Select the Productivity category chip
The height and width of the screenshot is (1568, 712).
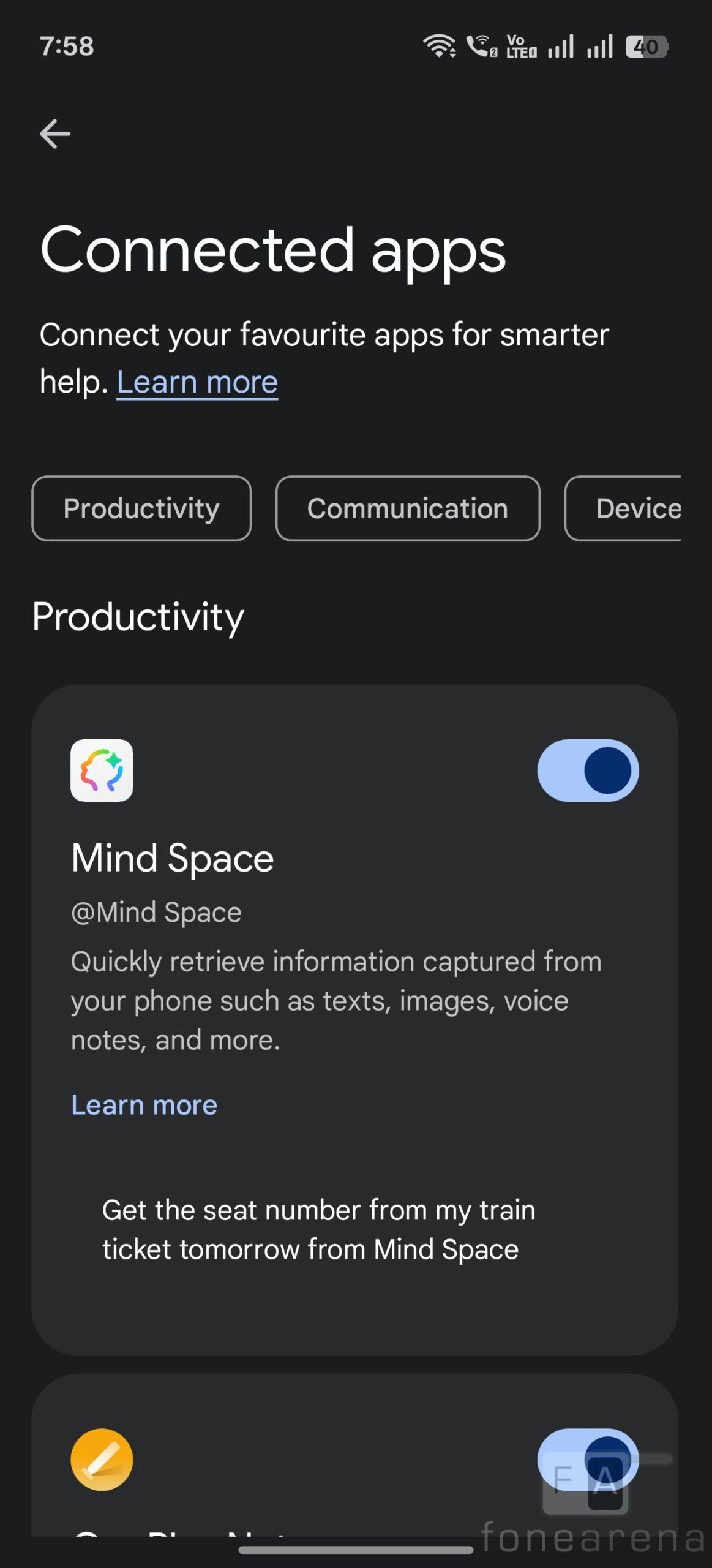pos(141,508)
